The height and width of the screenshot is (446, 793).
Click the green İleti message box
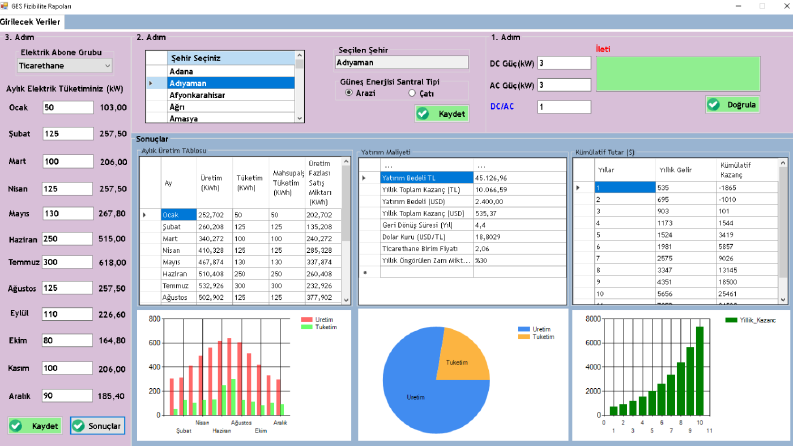[678, 74]
